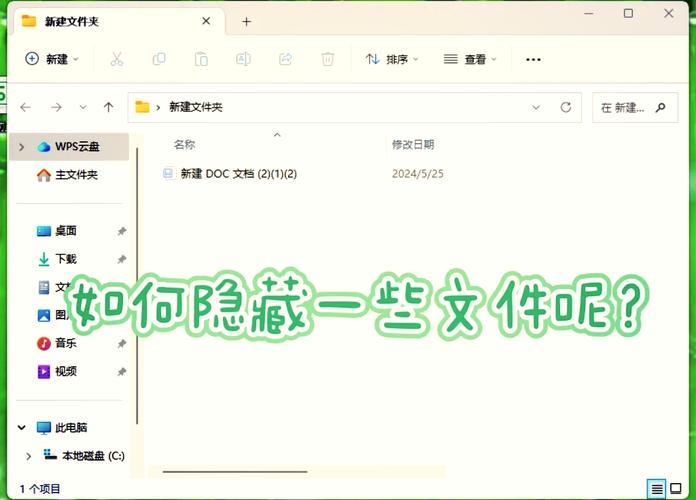696x500 pixels.
Task: Click the Delete trash icon
Action: (327, 59)
